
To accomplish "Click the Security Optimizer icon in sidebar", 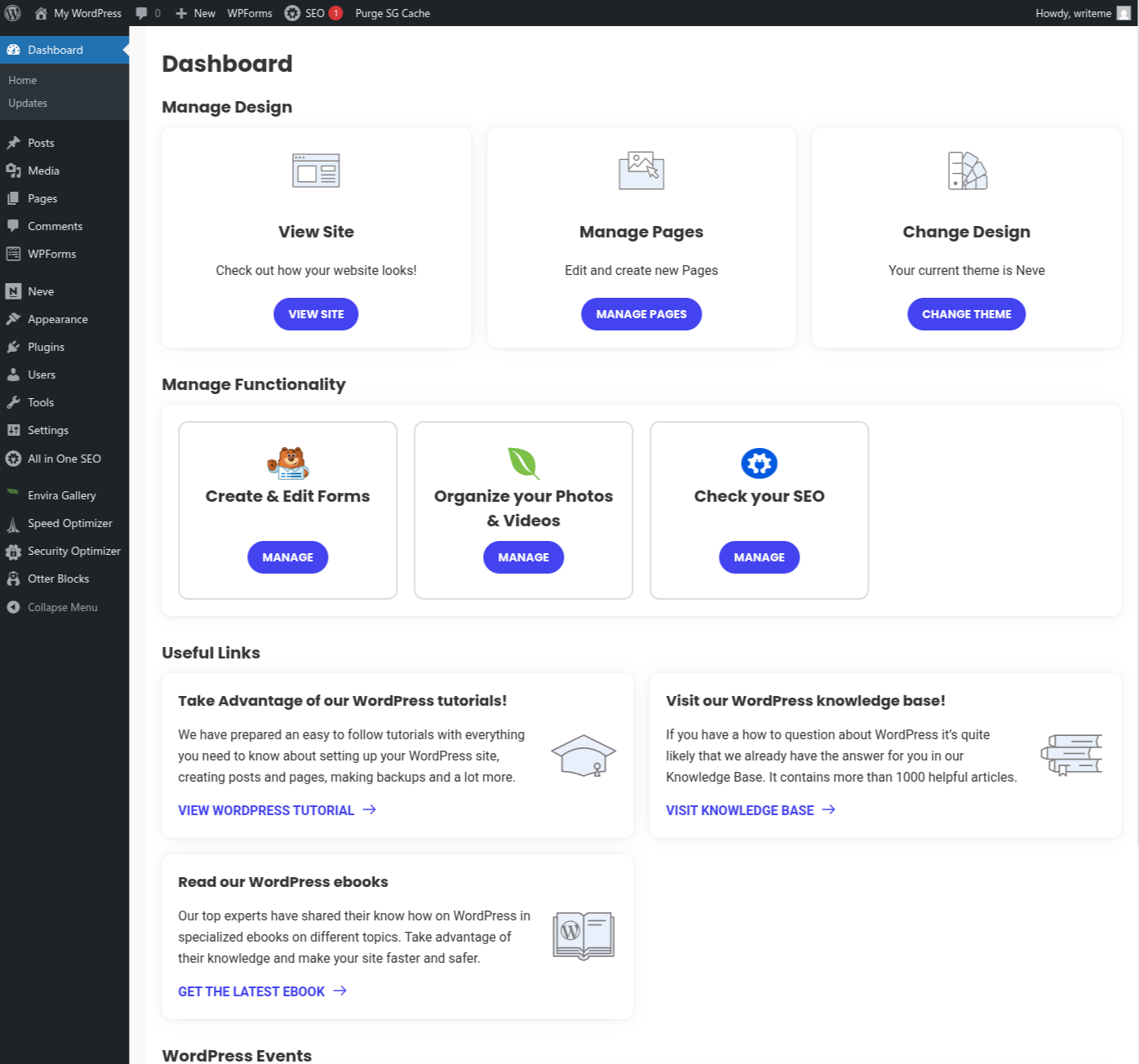I will (x=12, y=551).
